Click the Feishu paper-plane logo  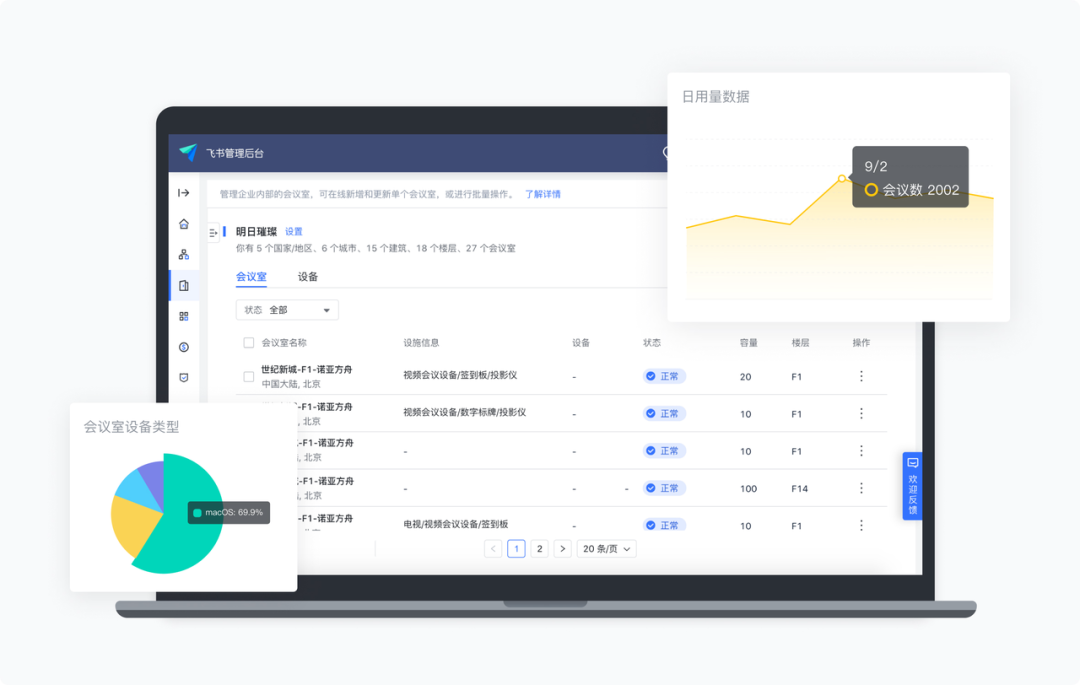point(188,152)
